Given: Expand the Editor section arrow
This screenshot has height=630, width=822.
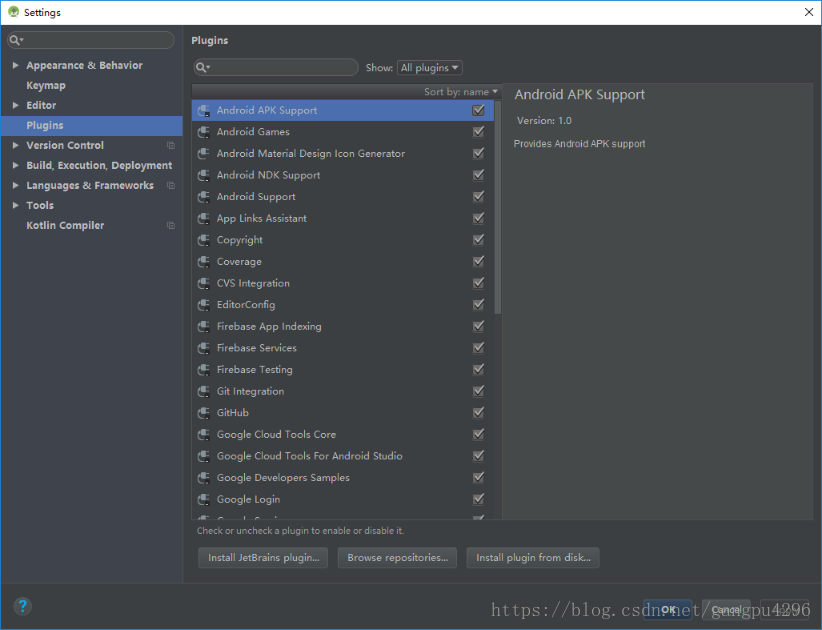Looking at the screenshot, I should 15,105.
